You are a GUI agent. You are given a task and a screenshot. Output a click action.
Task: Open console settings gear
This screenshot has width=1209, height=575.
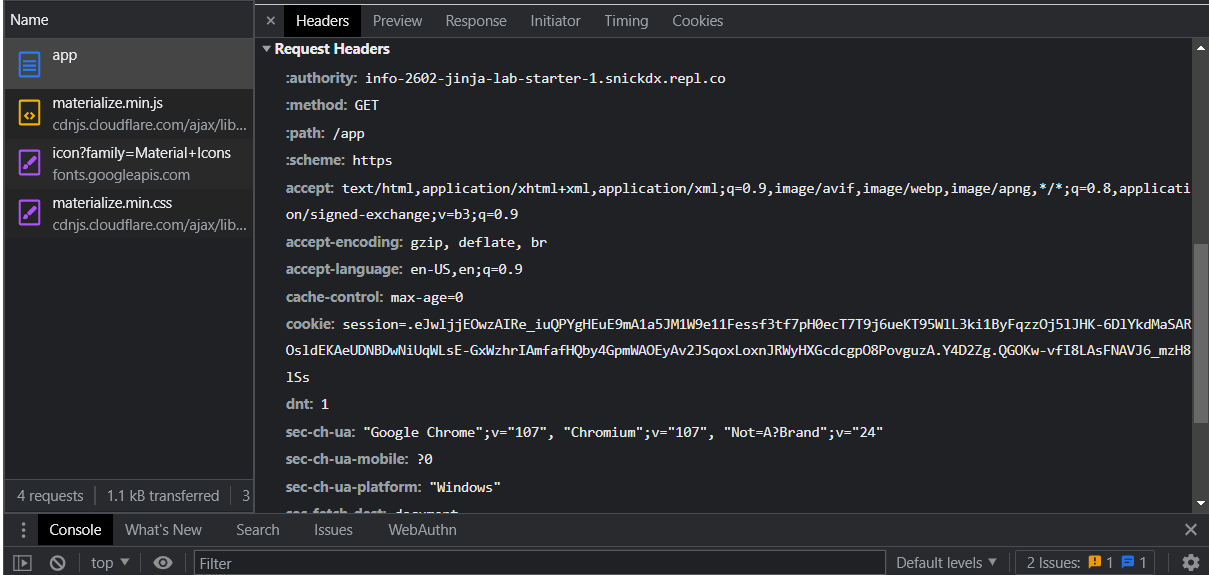(x=1190, y=563)
